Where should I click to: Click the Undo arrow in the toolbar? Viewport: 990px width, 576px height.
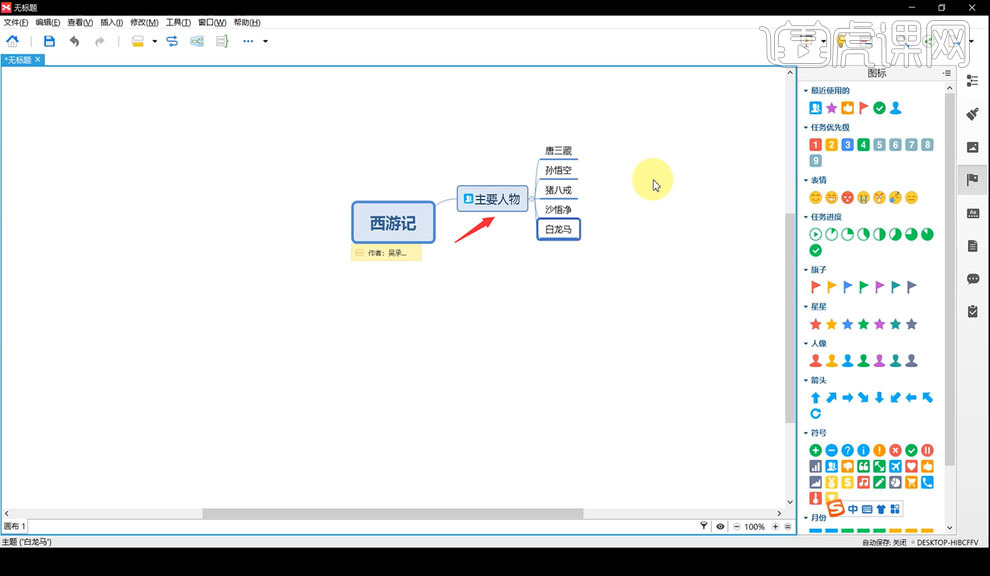click(x=74, y=41)
